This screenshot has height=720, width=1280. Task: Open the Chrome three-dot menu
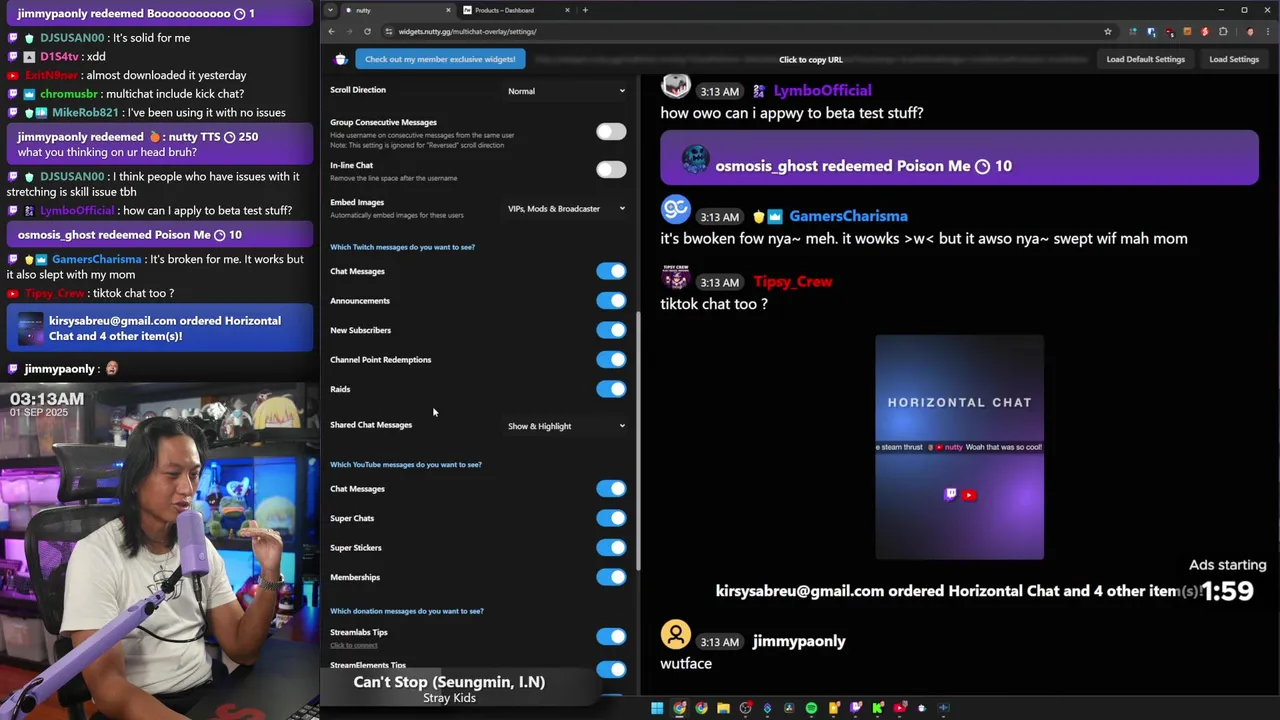(1268, 31)
